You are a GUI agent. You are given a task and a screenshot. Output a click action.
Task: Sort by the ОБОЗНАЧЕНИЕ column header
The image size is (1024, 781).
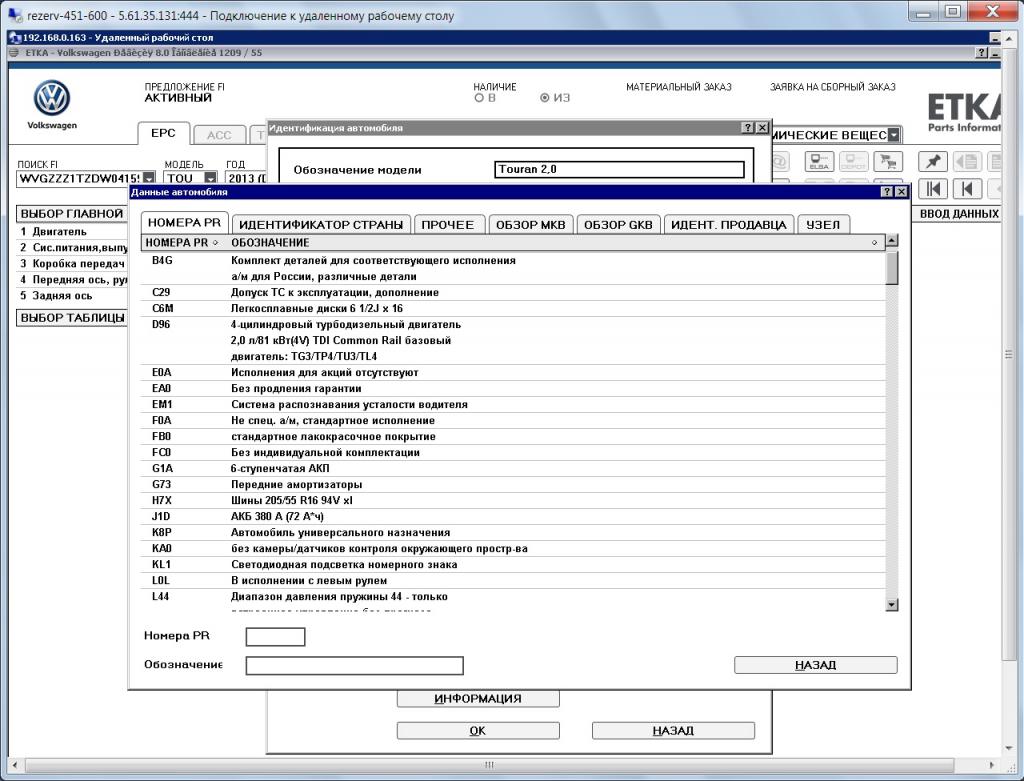point(555,243)
